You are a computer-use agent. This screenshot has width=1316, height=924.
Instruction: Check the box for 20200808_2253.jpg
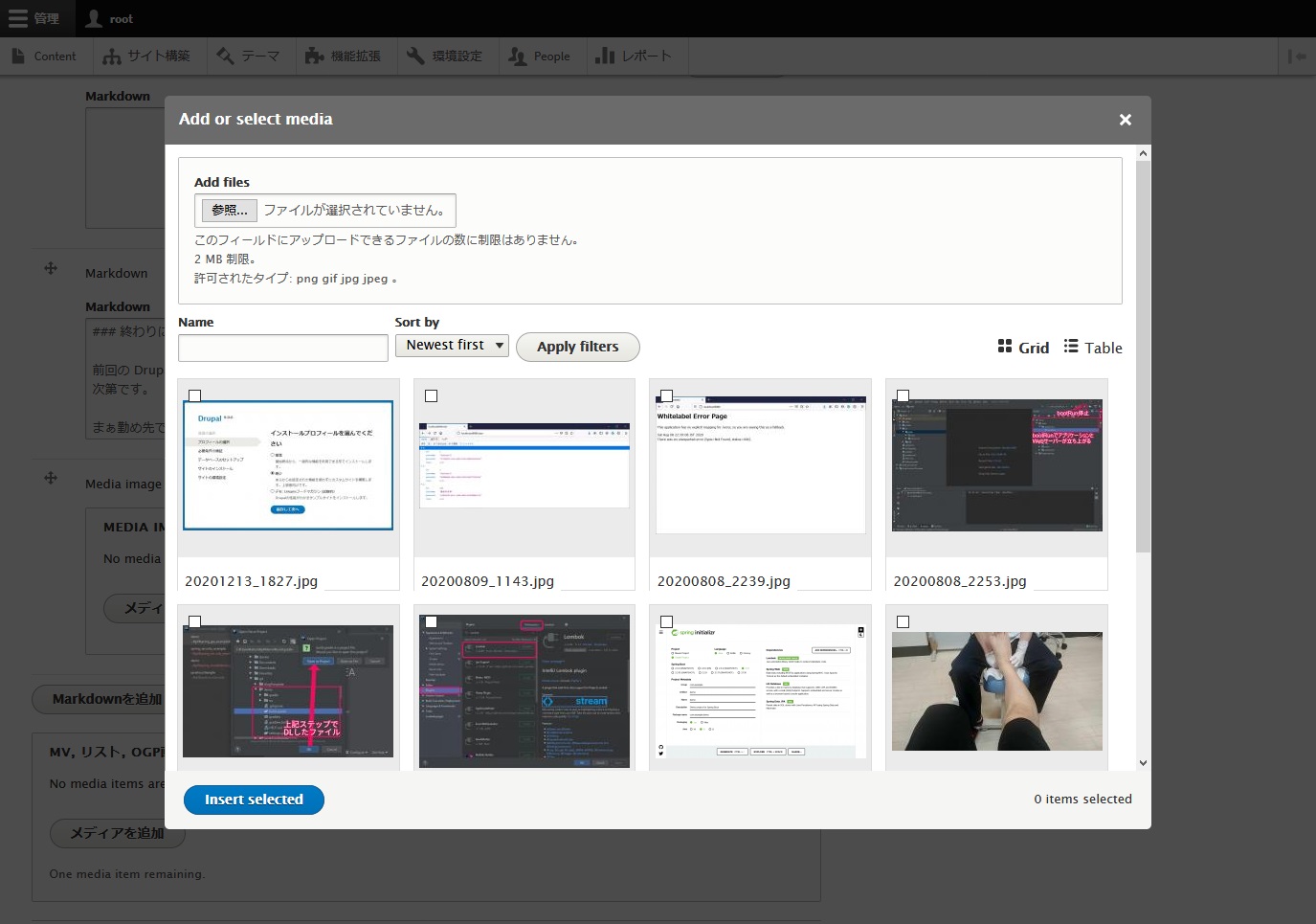903,395
